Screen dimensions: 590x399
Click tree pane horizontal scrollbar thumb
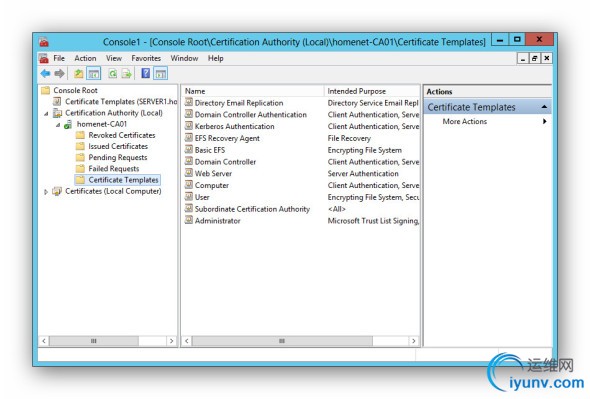(94, 341)
